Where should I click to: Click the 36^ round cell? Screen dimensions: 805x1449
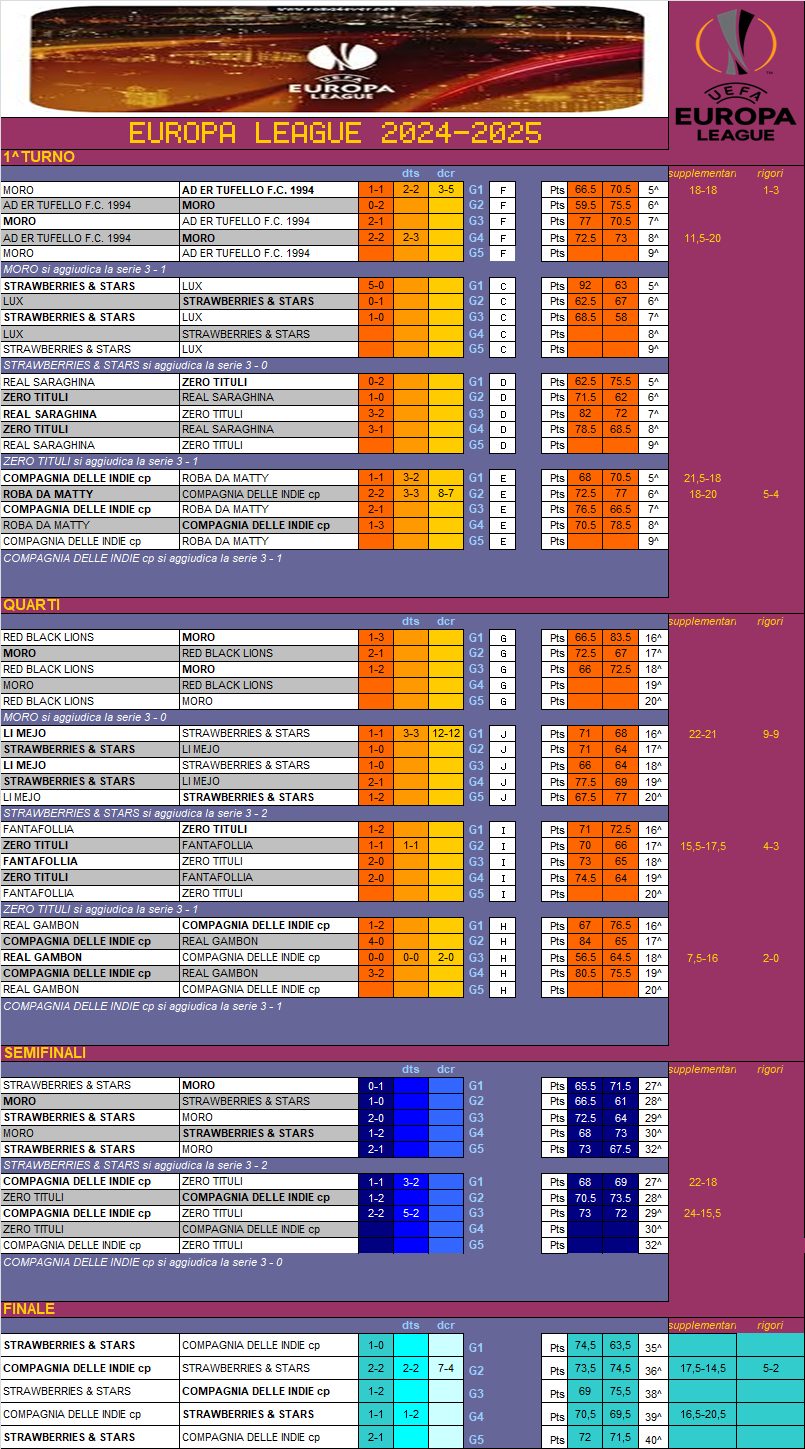point(653,1371)
